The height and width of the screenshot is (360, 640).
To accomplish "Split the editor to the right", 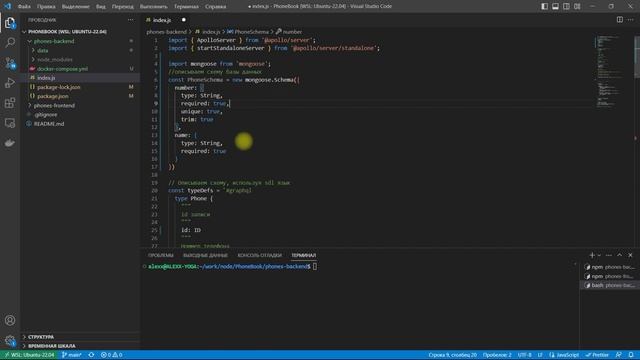I will pyautogui.click(x=620, y=20).
